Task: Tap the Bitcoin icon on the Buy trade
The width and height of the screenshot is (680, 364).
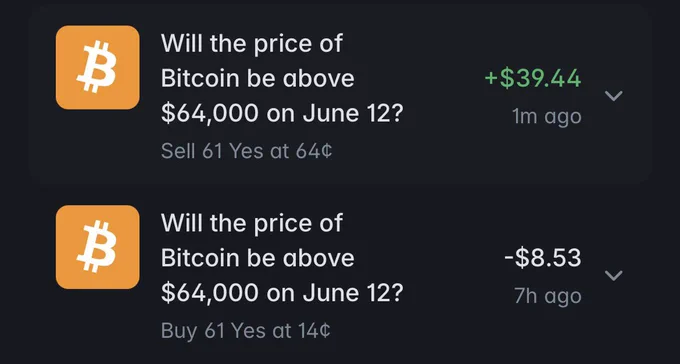Action: [98, 247]
